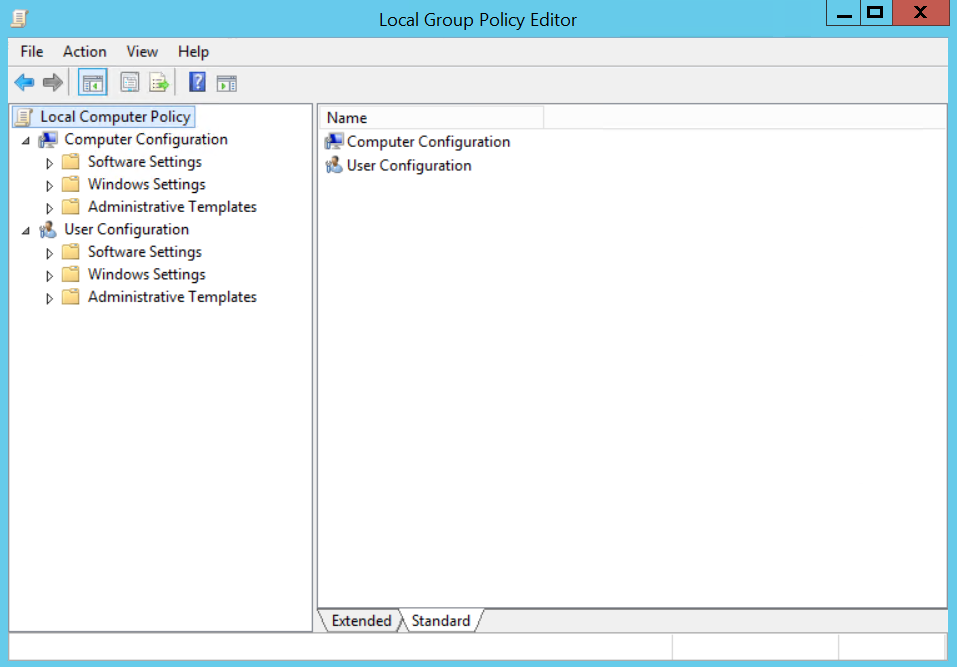This screenshot has height=667, width=957.
Task: Select Administrative Templates label under User Configuration
Action: [x=172, y=297]
